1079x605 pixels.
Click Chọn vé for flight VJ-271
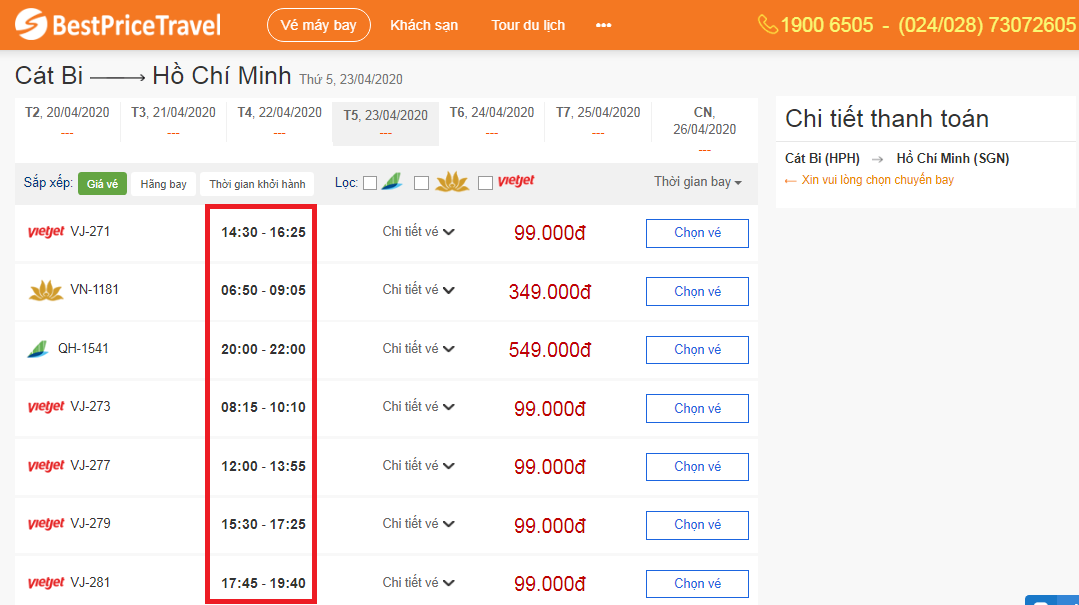tap(697, 233)
